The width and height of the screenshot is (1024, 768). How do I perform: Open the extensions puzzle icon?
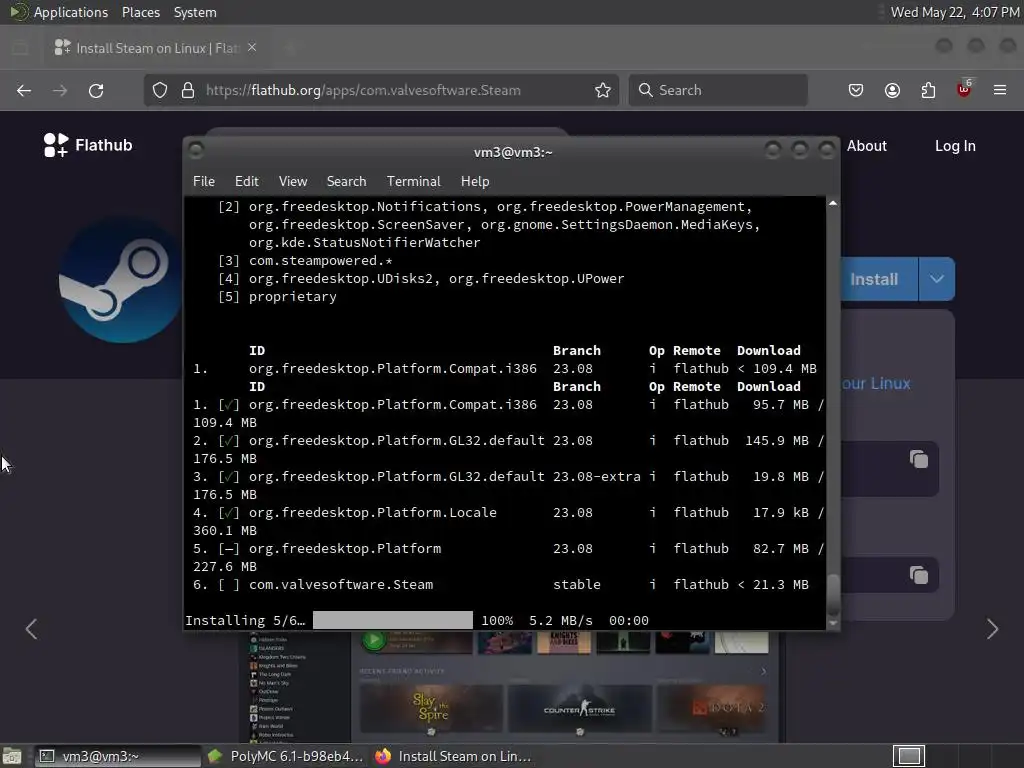point(928,90)
